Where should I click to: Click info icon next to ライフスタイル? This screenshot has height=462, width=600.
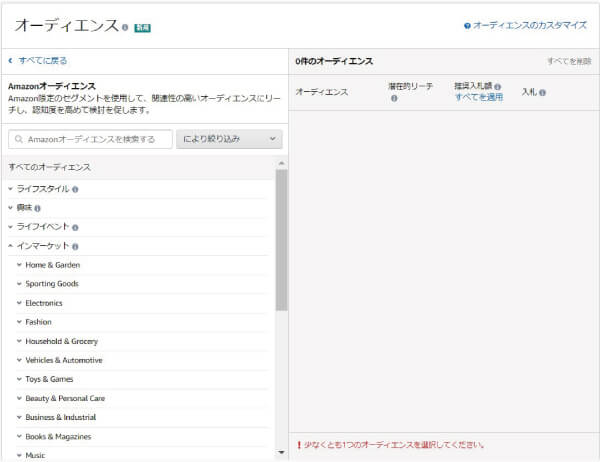[75, 189]
